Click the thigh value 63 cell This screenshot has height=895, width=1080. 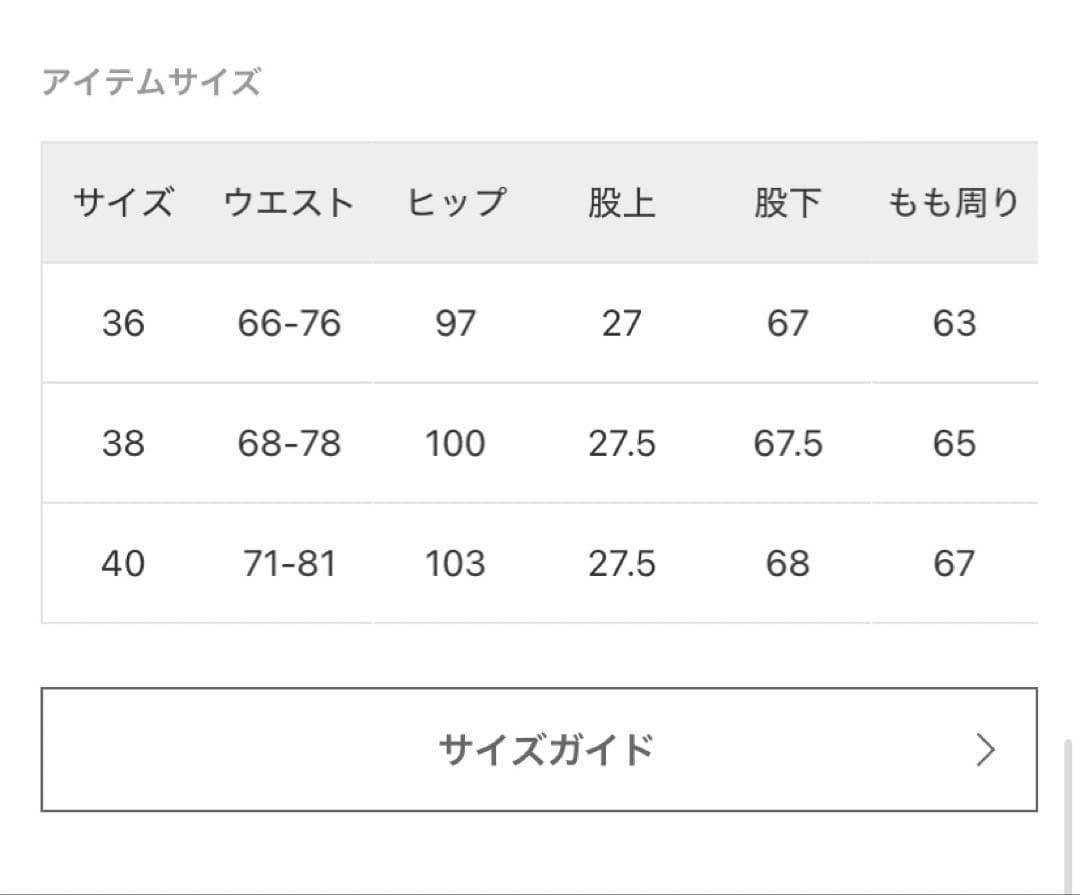point(953,323)
